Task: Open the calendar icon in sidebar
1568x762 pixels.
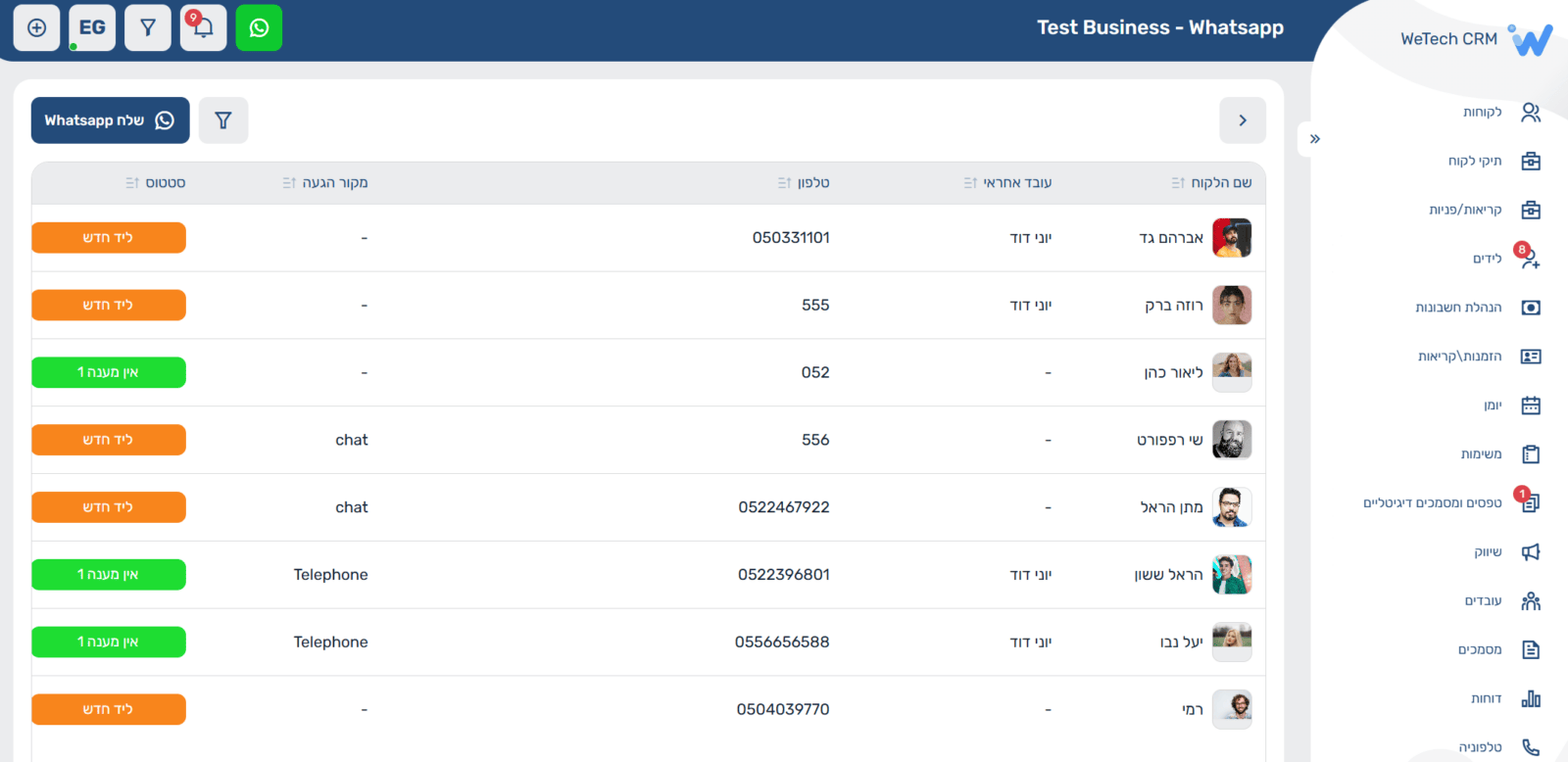Action: pos(1531,405)
